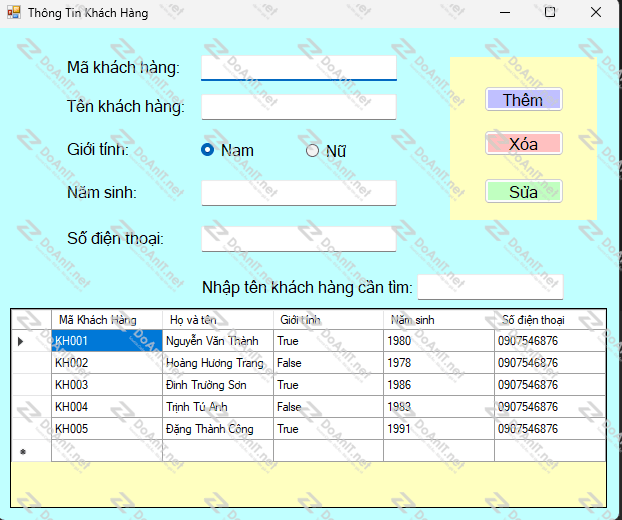The width and height of the screenshot is (622, 520).
Task: Click into the Năm sinh field
Action: point(299,192)
